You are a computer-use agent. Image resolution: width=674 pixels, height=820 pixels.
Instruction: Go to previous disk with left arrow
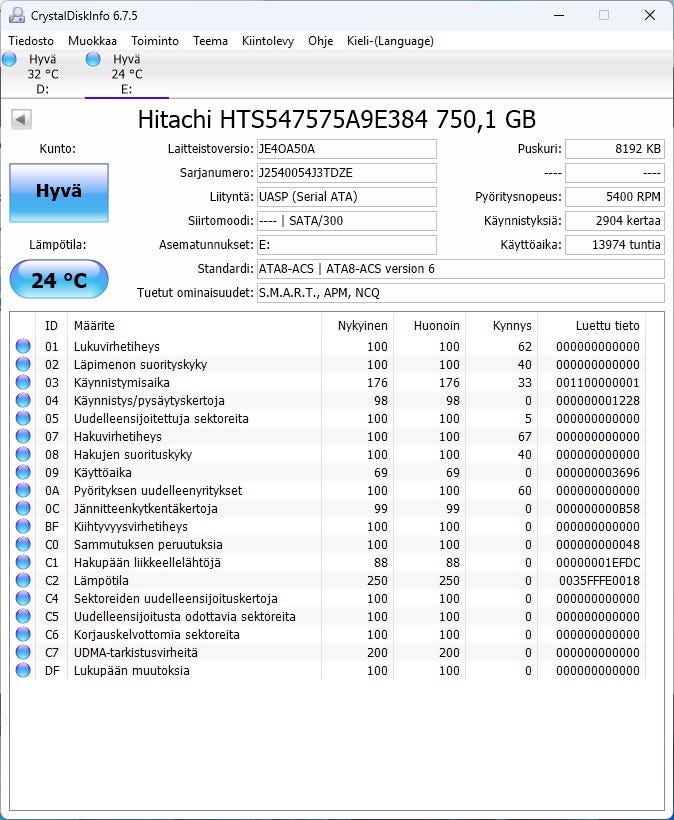point(21,119)
